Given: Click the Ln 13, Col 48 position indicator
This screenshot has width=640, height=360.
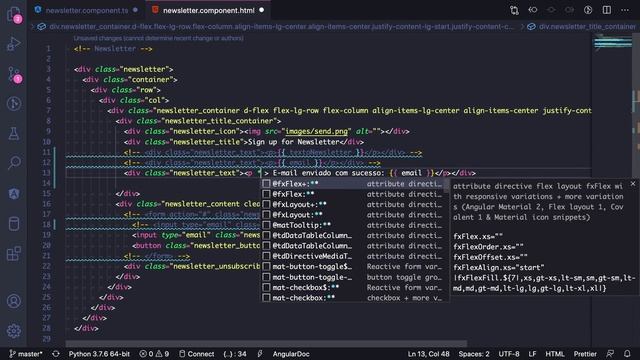Looking at the screenshot, I should coord(429,354).
